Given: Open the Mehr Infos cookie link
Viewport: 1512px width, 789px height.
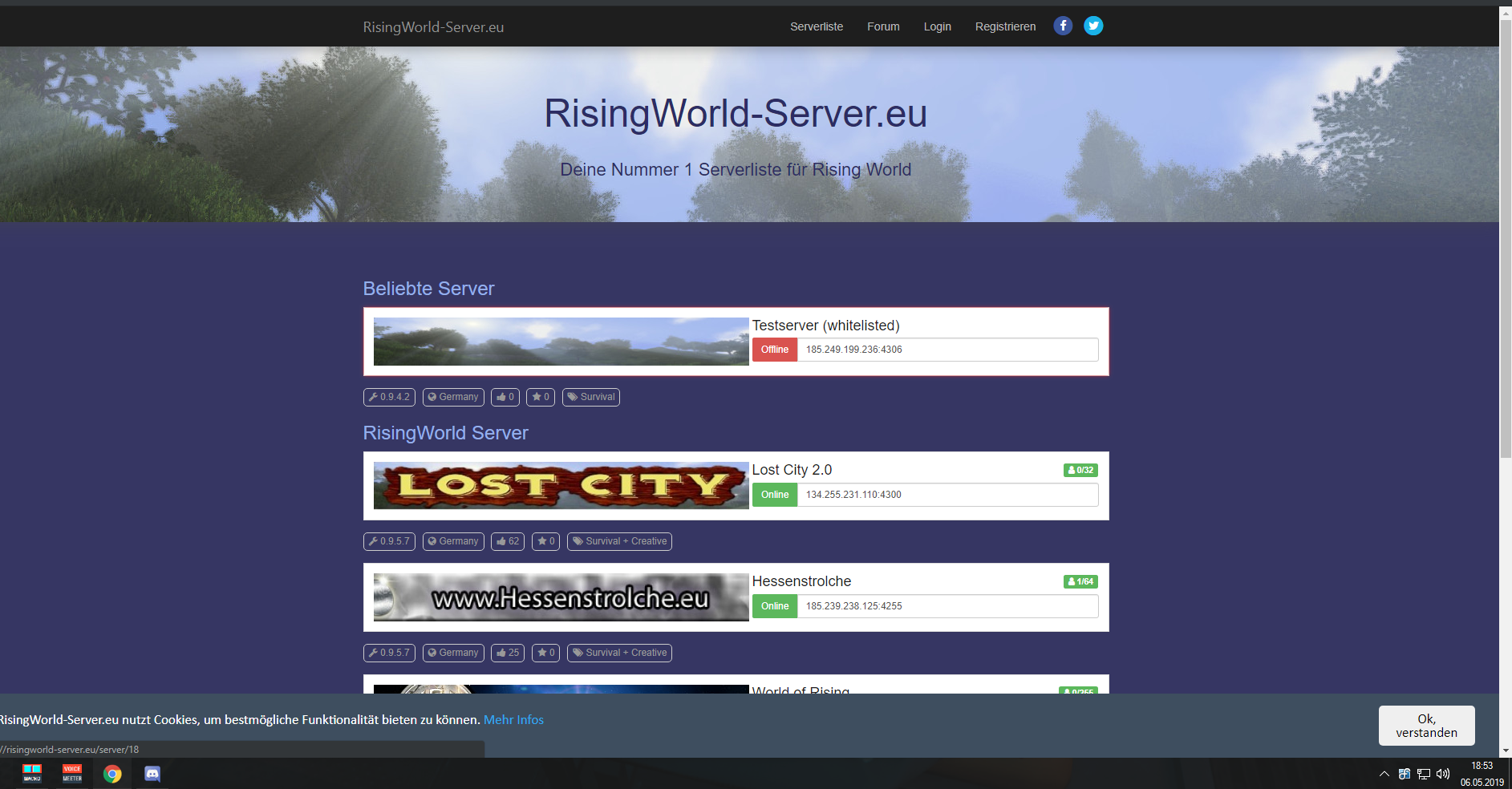Looking at the screenshot, I should point(513,720).
